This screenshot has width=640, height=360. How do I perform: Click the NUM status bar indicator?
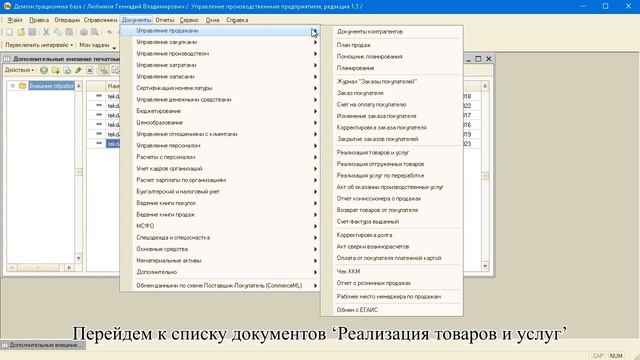pyautogui.click(x=616, y=356)
